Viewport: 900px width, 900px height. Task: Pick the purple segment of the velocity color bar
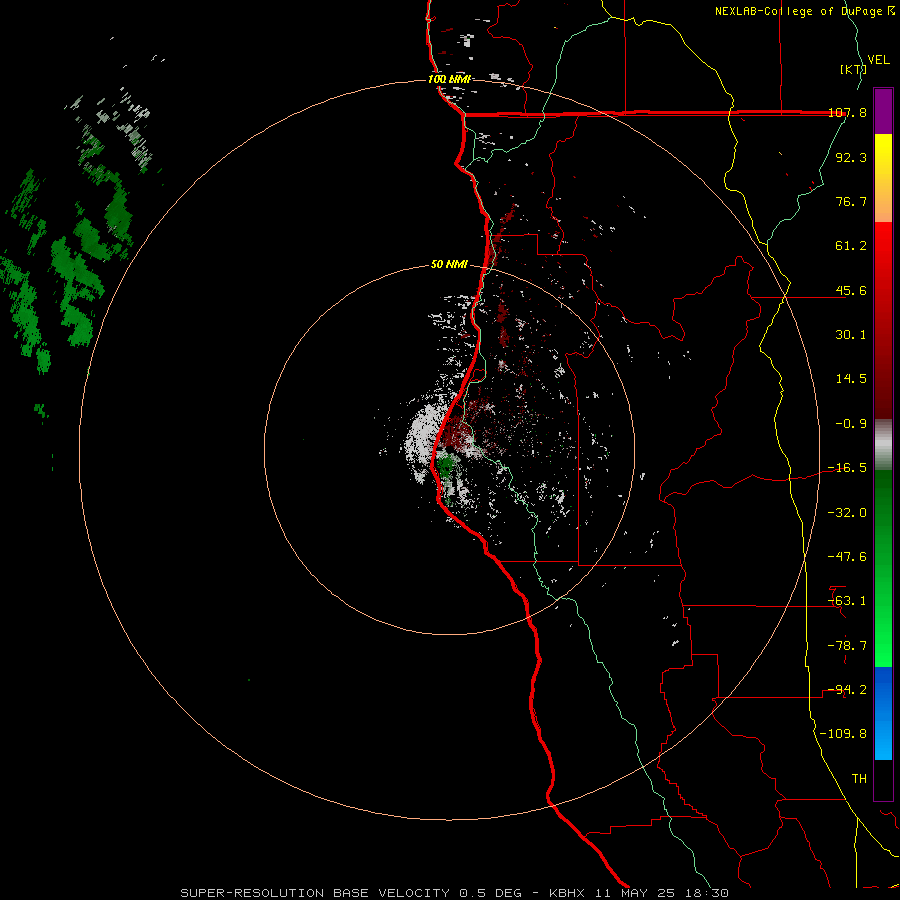pyautogui.click(x=883, y=111)
